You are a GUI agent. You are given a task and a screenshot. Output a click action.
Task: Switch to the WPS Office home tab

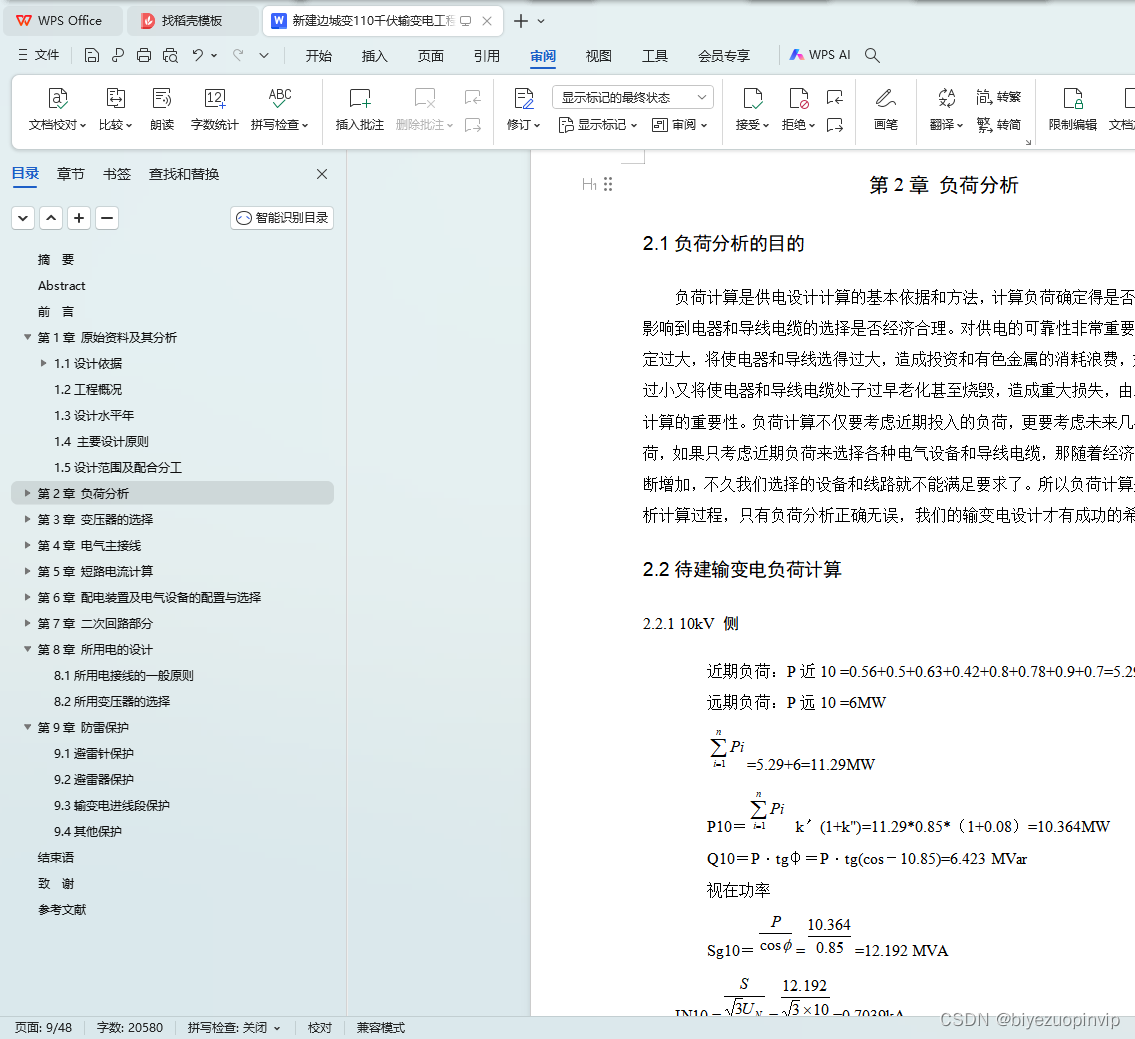pos(62,21)
